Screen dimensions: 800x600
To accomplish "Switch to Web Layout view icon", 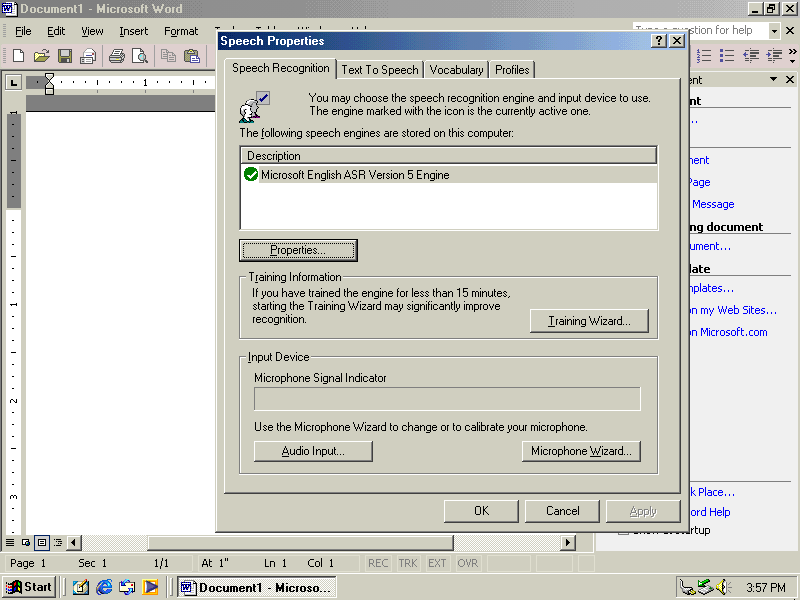I will point(26,542).
